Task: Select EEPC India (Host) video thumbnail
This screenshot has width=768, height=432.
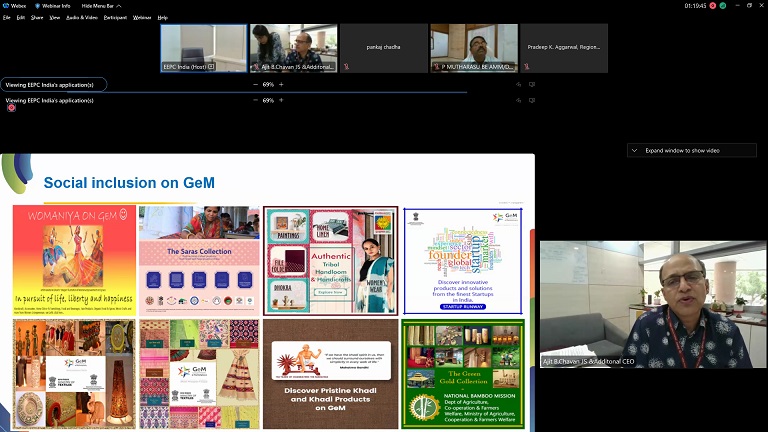Action: point(204,48)
